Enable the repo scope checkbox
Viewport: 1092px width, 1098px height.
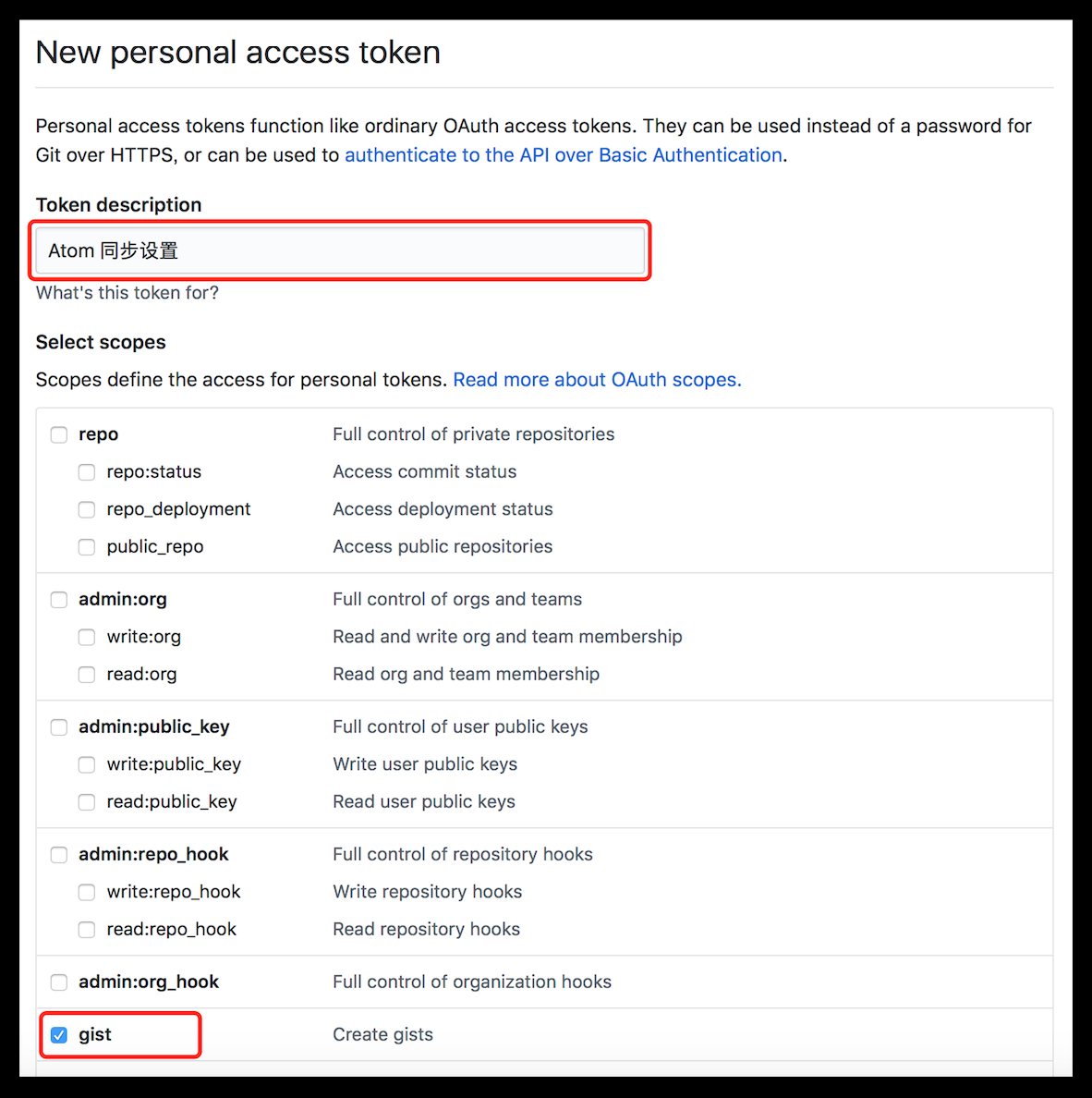click(58, 434)
